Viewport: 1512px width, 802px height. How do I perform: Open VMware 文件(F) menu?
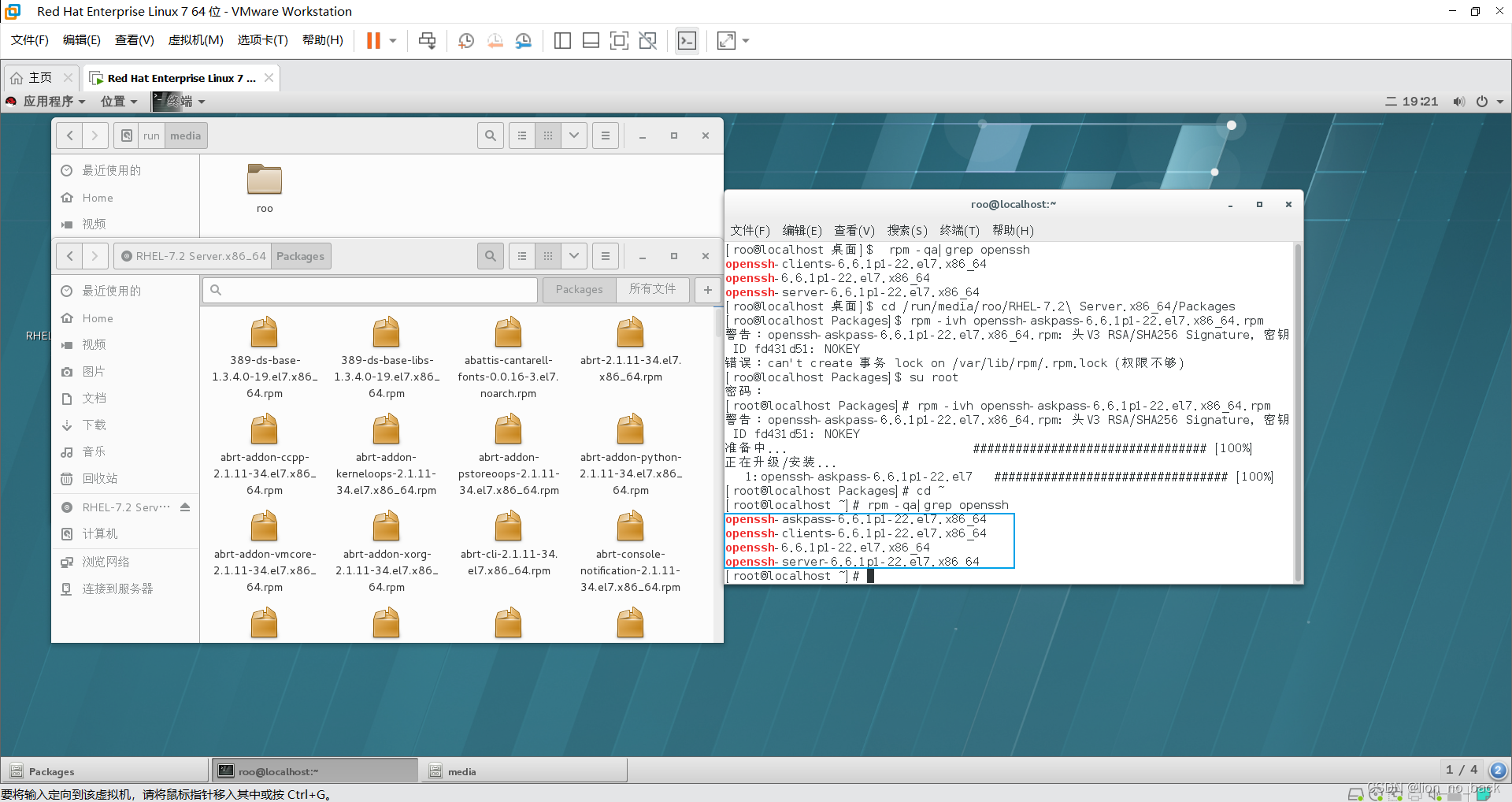point(30,40)
